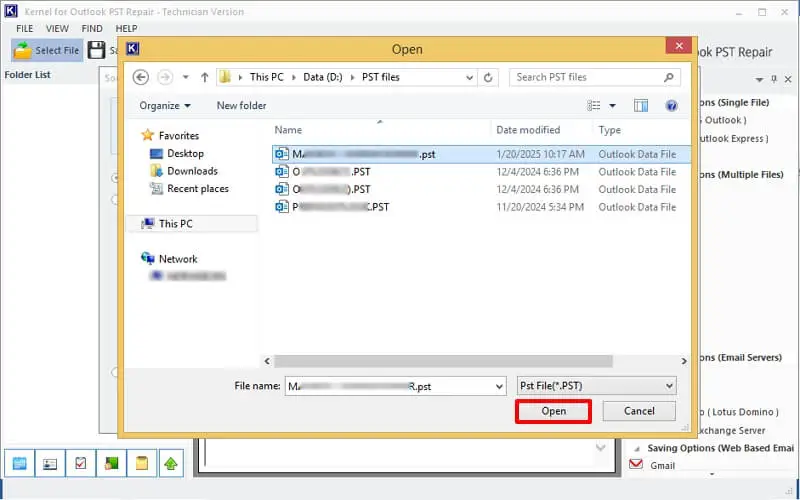
Task: Open dialog help question mark
Action: click(x=671, y=106)
